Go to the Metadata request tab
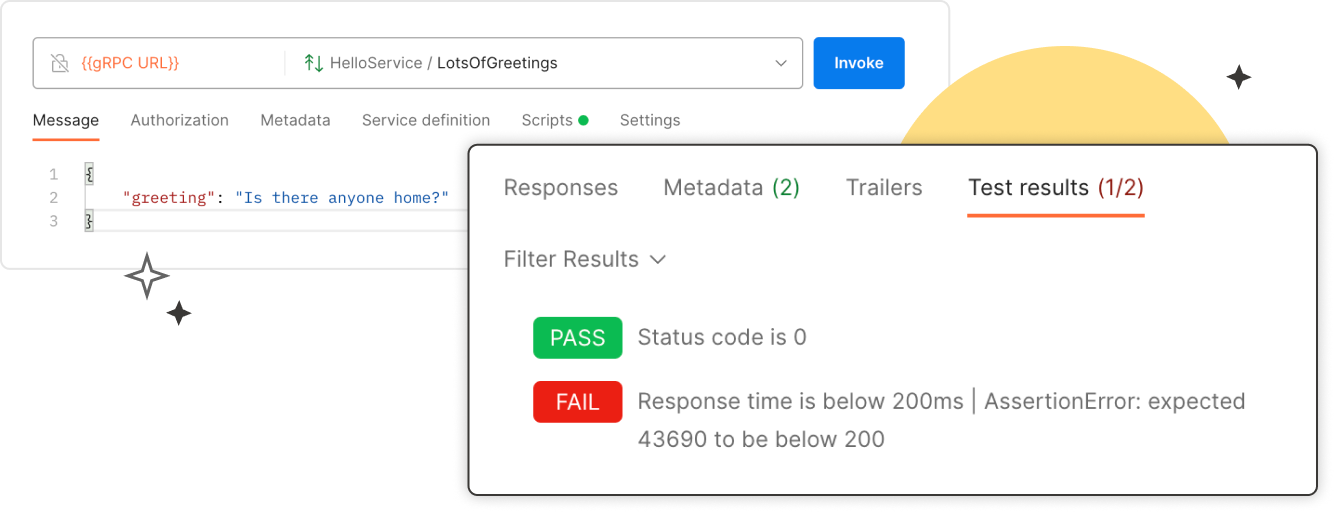The height and width of the screenshot is (512, 1334). tap(295, 120)
